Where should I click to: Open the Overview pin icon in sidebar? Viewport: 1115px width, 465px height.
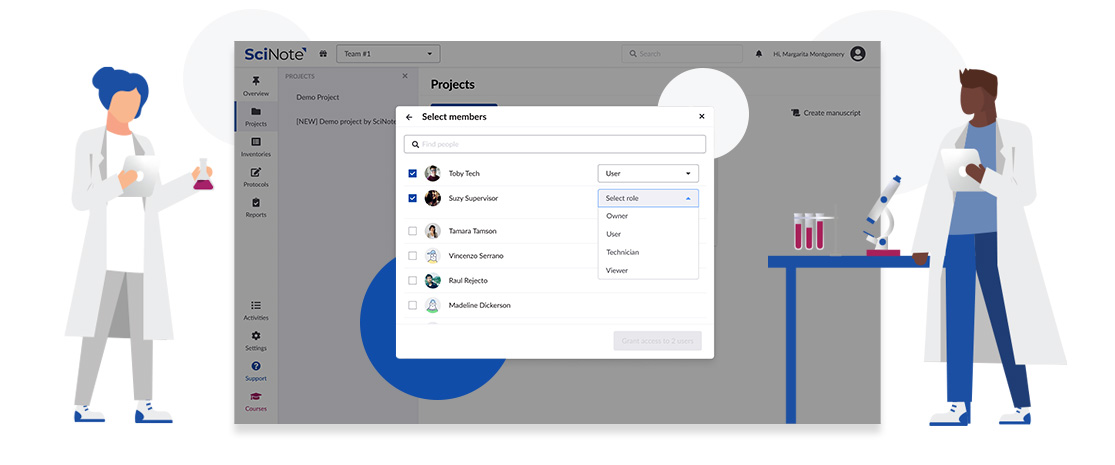[x=256, y=81]
